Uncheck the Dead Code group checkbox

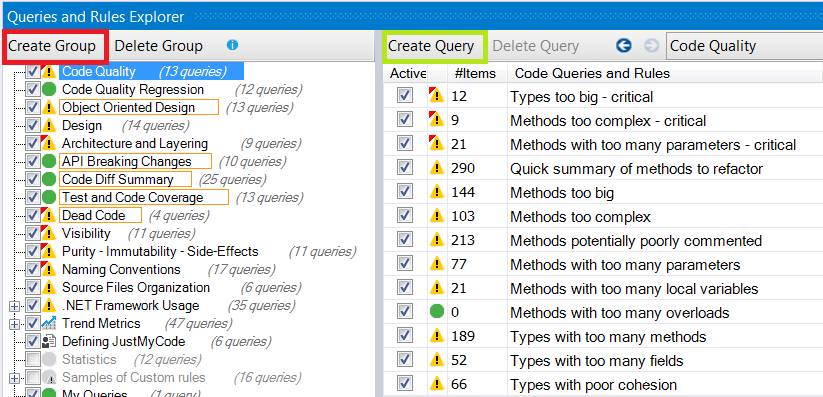coord(33,215)
